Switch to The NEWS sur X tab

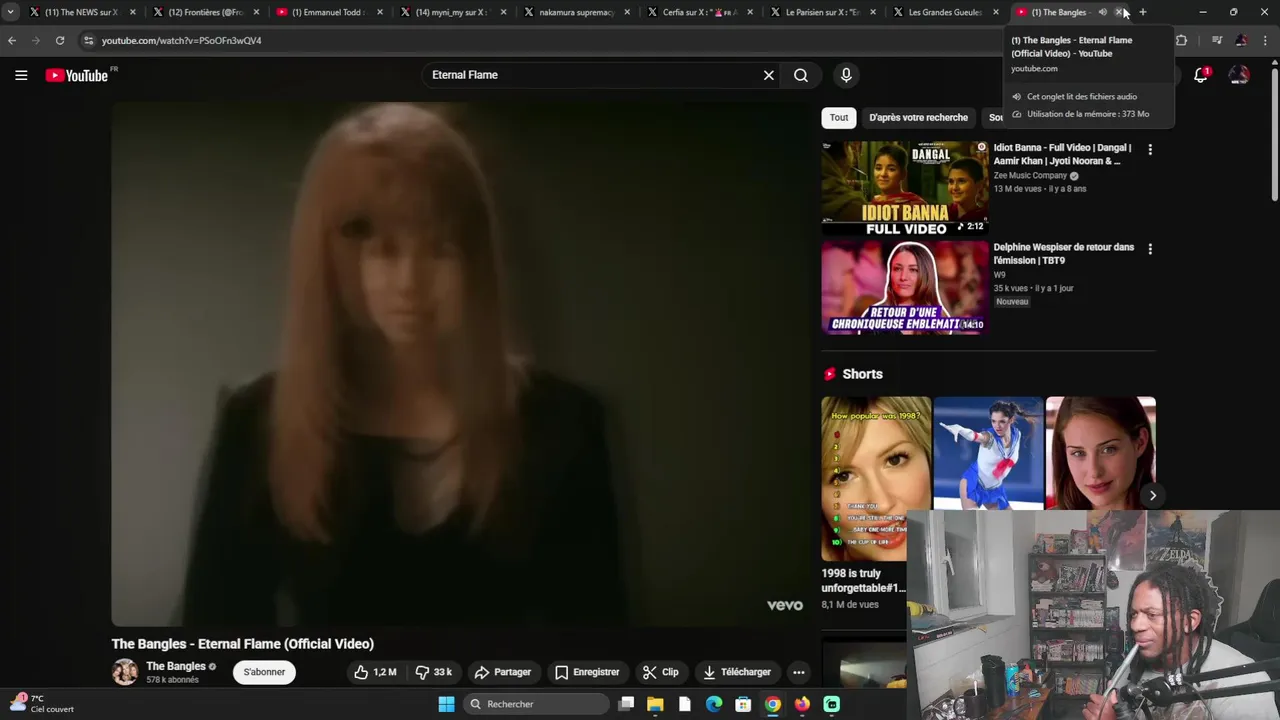(x=81, y=12)
